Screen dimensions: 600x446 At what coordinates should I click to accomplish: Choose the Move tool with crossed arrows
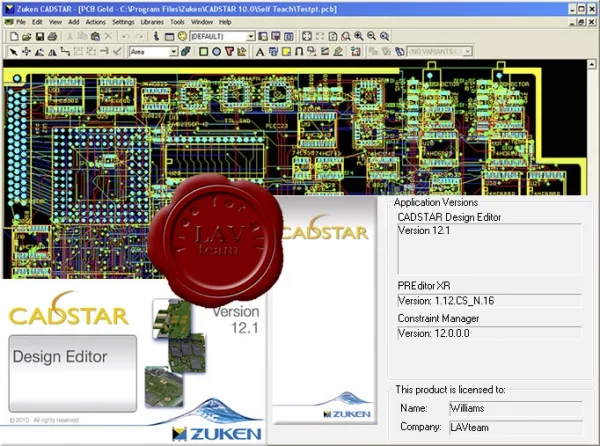point(26,51)
